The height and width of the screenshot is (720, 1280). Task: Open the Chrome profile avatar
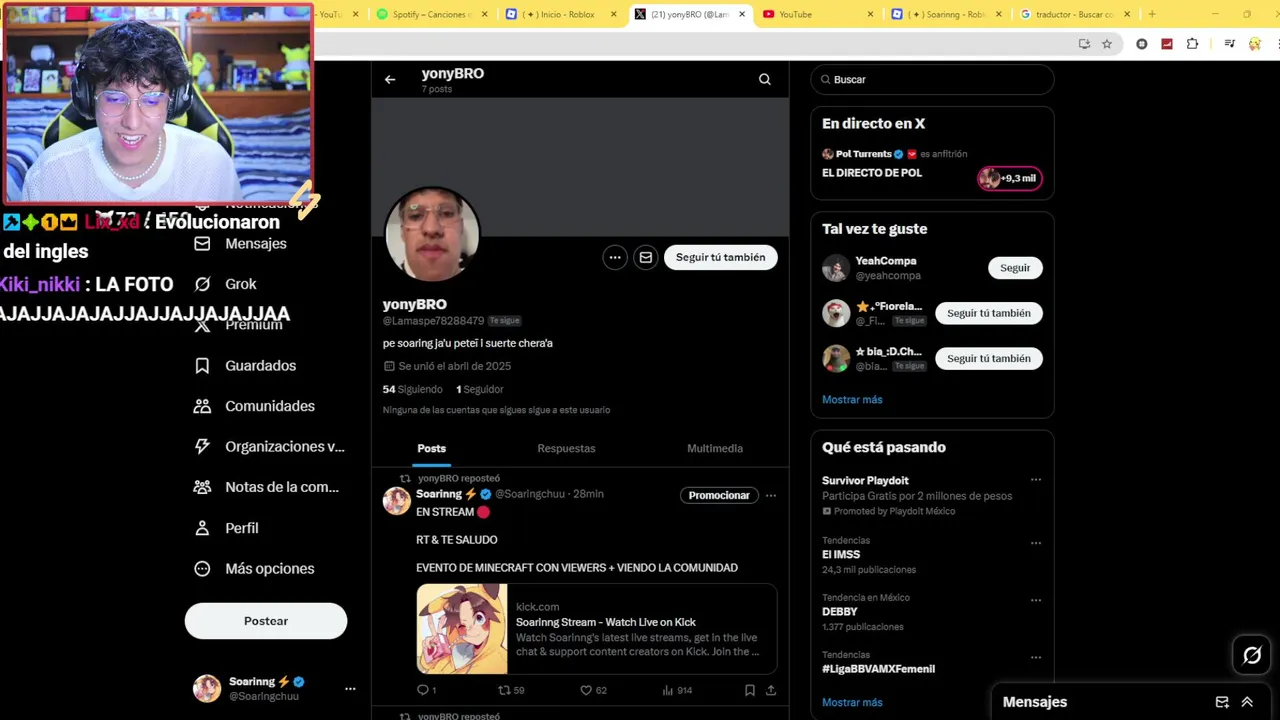(1255, 44)
